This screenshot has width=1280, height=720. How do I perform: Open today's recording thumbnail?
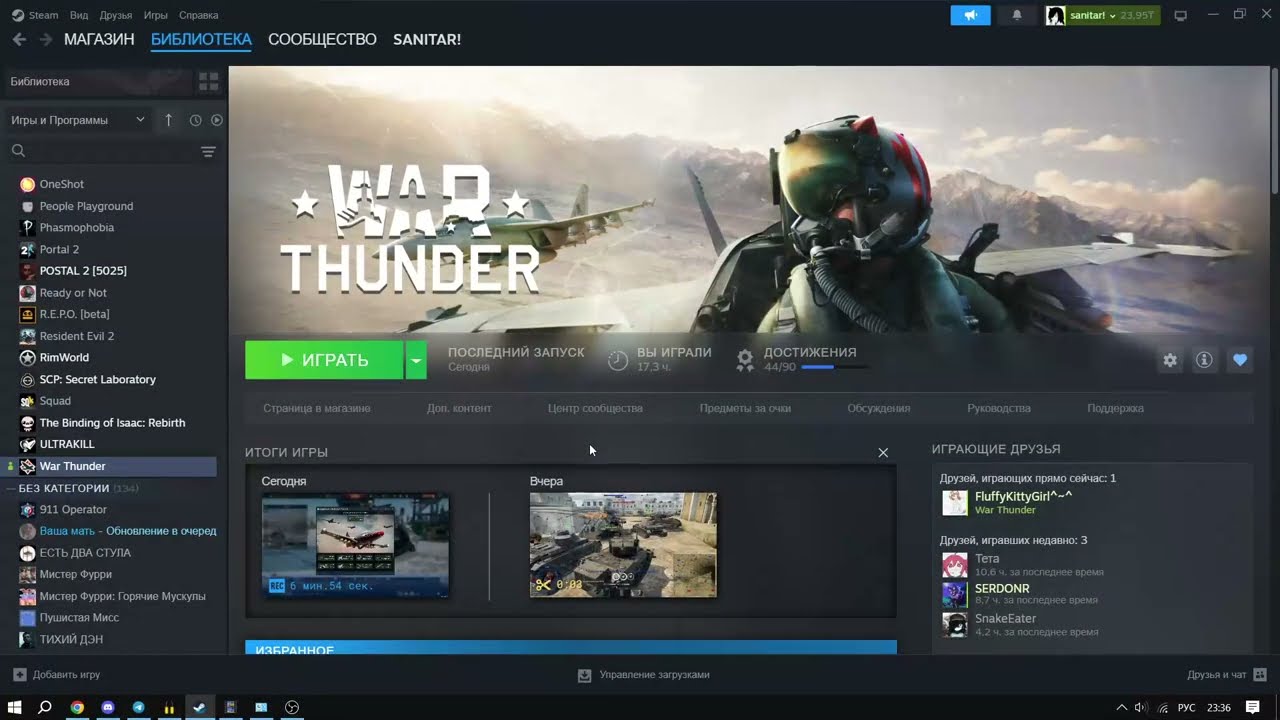[x=355, y=545]
